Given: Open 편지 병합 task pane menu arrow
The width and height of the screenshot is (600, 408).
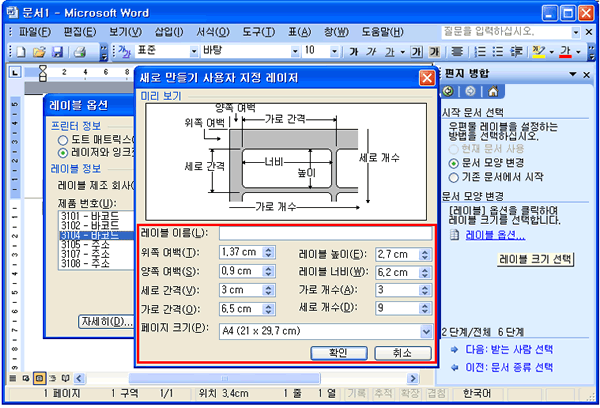Looking at the screenshot, I should coord(572,74).
